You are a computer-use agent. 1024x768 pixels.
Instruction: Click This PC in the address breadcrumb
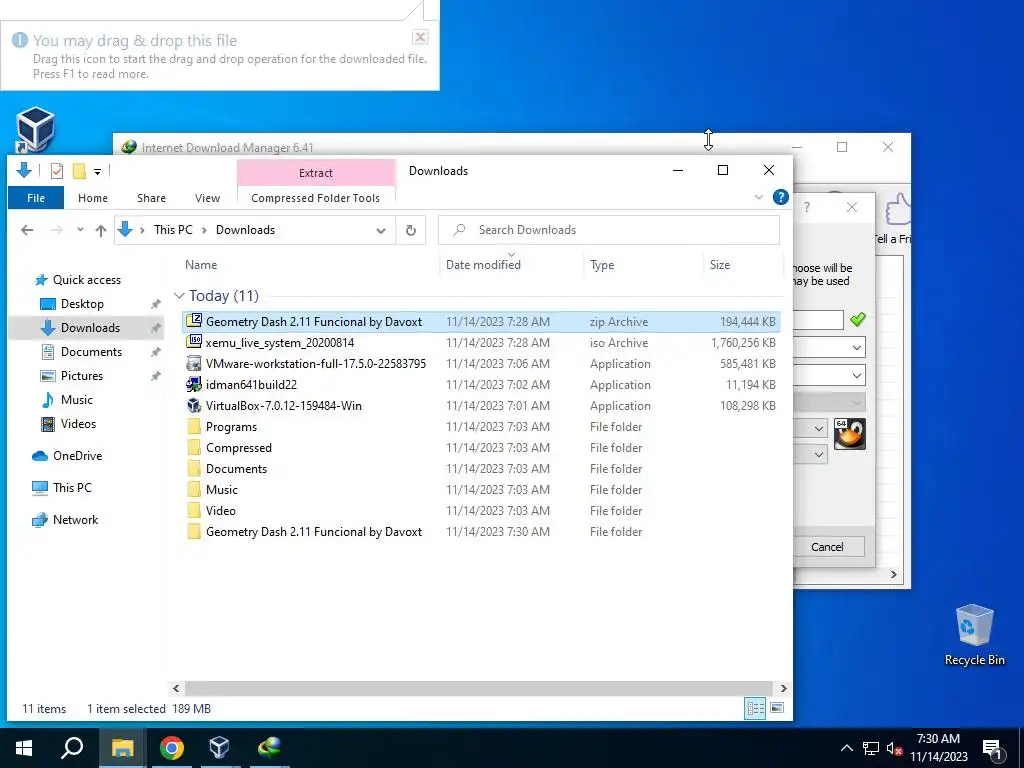173,230
